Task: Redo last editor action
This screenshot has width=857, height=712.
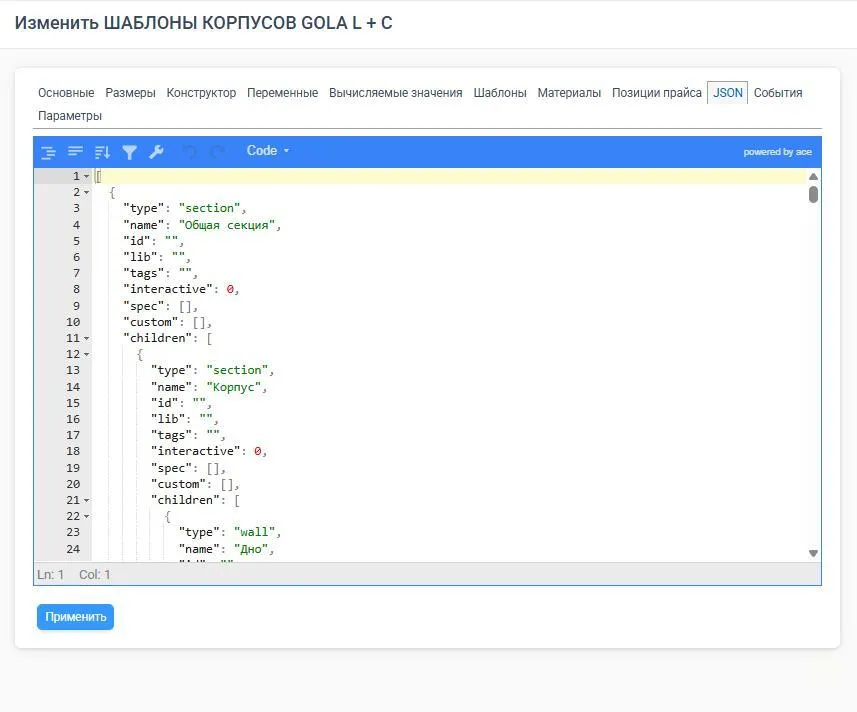Action: point(217,152)
